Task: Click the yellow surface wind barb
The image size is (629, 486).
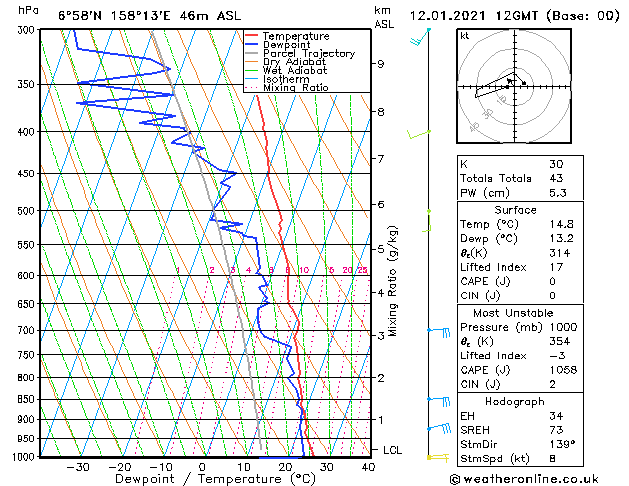Action: [438, 458]
